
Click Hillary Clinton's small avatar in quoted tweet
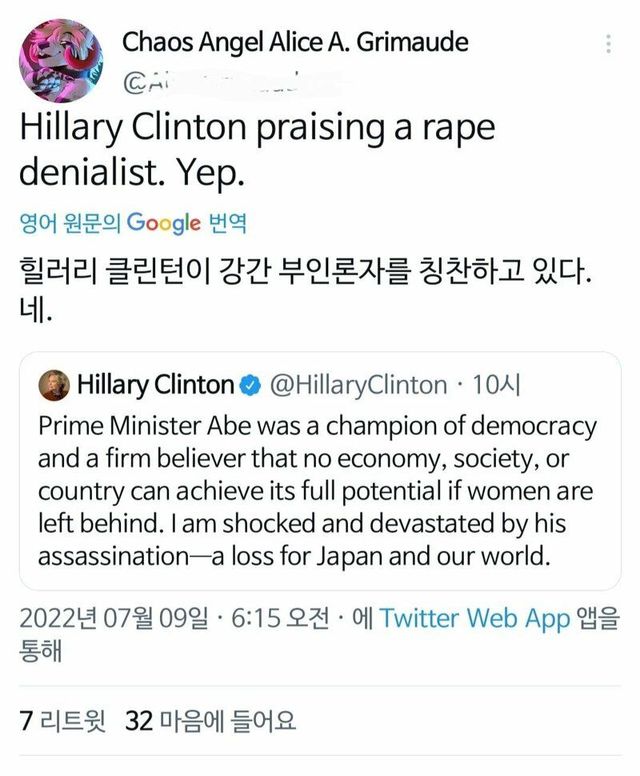(x=54, y=385)
